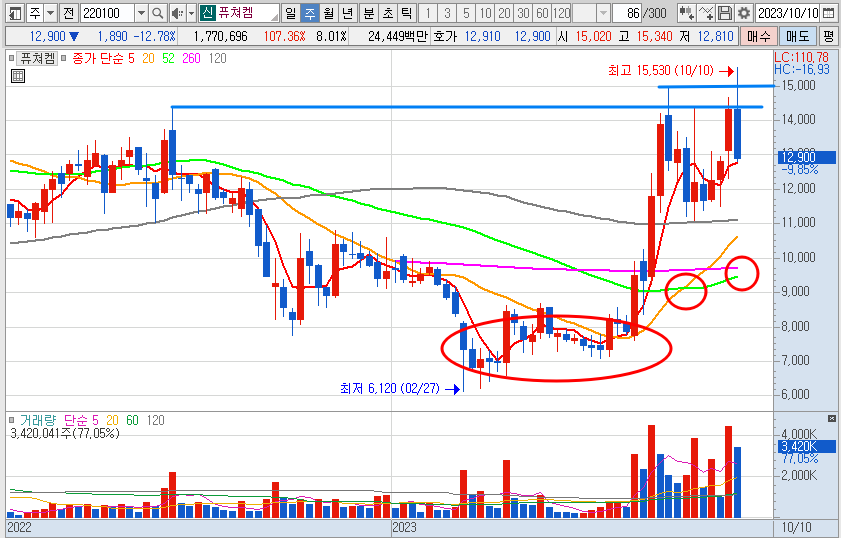Click the 2022 year label on time axis
The height and width of the screenshot is (538, 841).
19,527
